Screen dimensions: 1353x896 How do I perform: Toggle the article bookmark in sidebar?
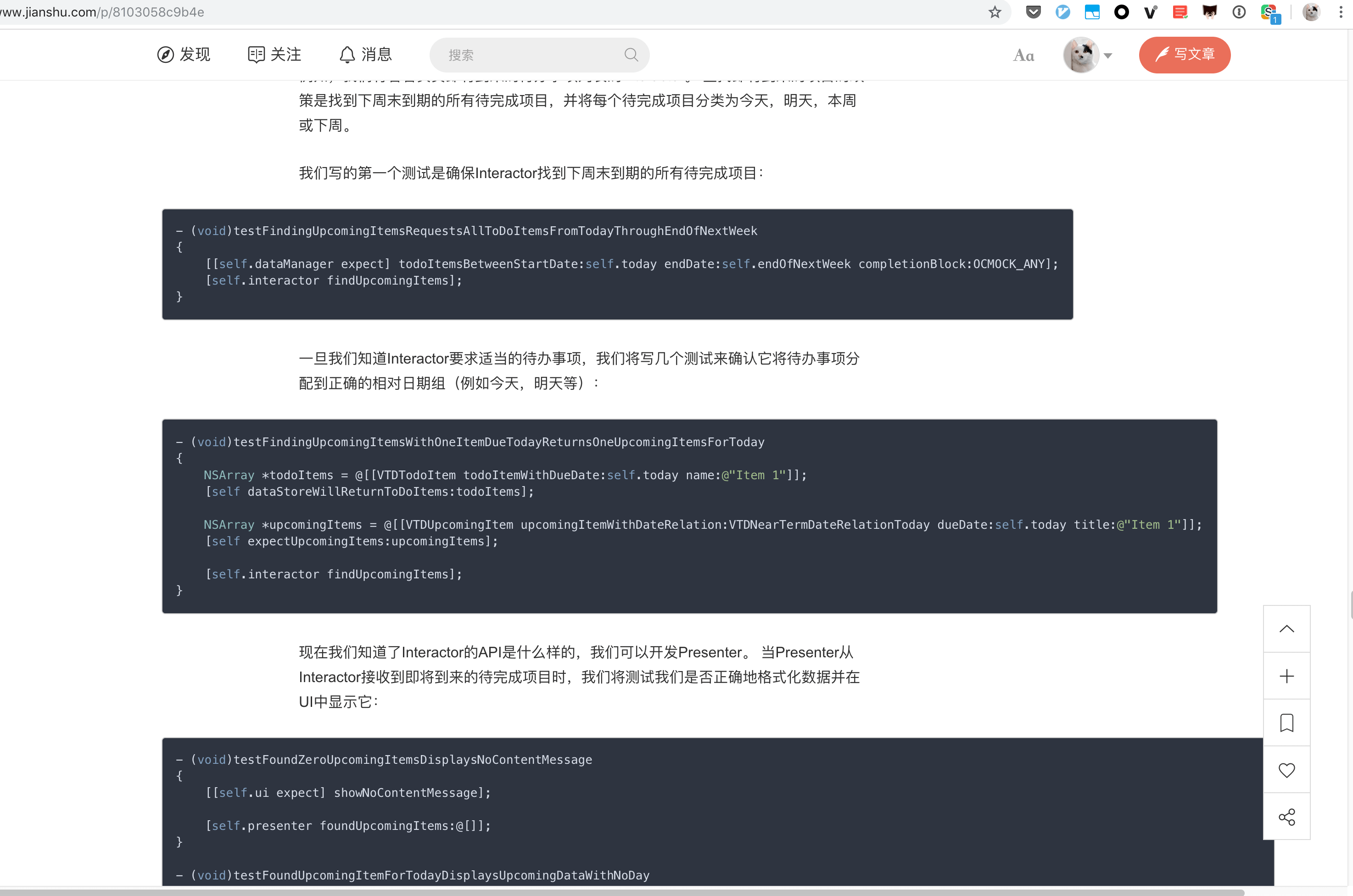1287,722
